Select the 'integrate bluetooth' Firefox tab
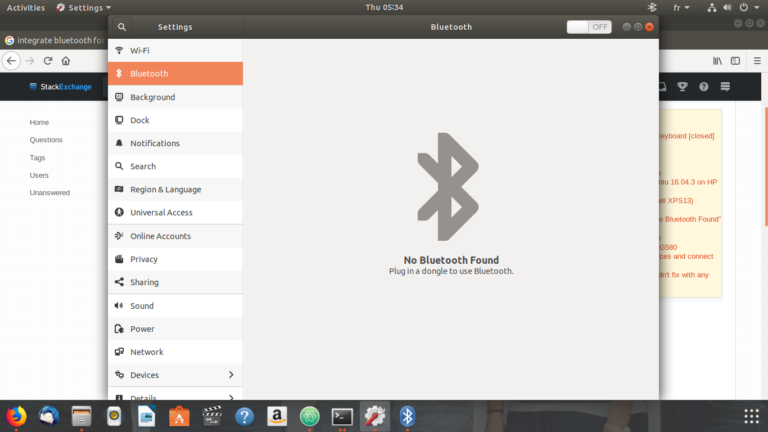The width and height of the screenshot is (768, 432). (54, 40)
